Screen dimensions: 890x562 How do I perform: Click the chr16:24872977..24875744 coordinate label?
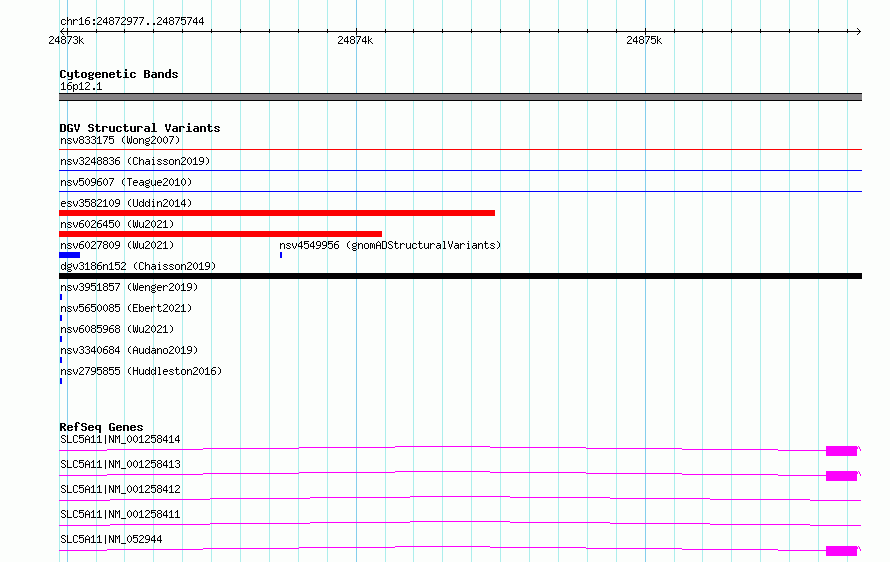132,21
